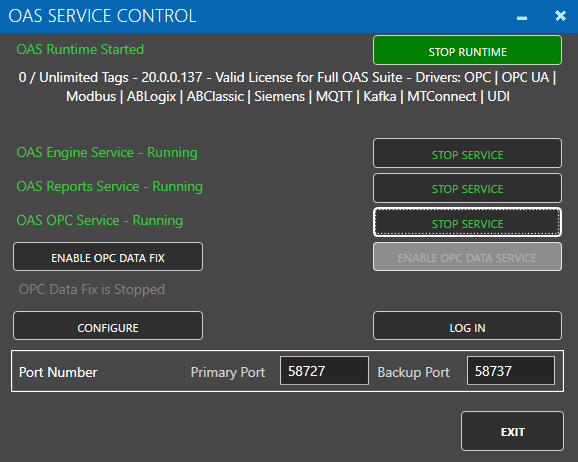Stop the OAS Reports Service
Screen dimensions: 578x462
point(467,188)
